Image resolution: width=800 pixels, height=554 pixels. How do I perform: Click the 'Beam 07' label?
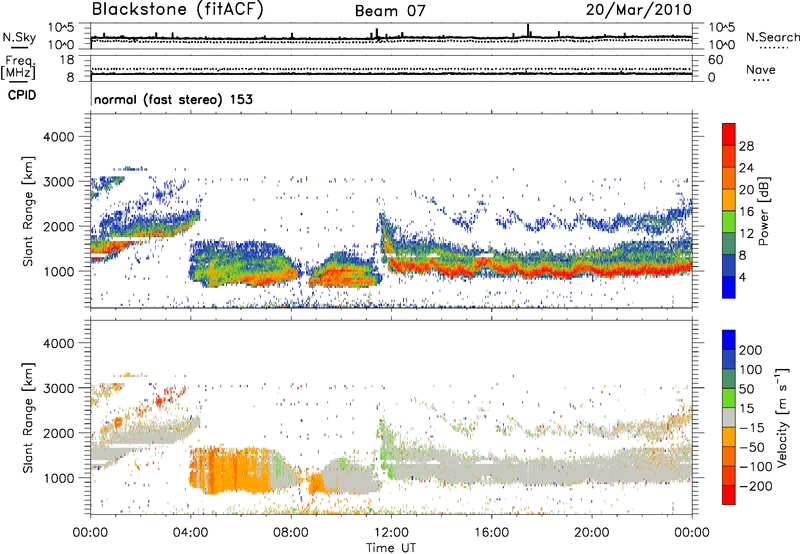click(390, 11)
